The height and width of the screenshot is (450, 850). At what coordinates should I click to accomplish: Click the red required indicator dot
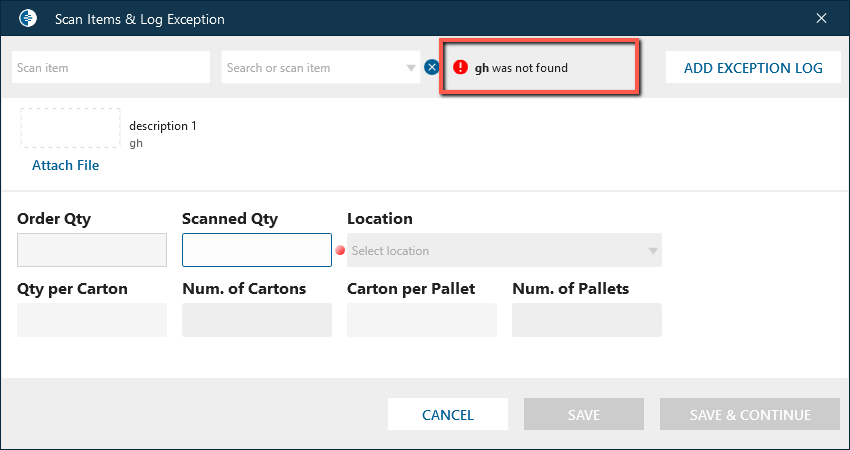340,251
